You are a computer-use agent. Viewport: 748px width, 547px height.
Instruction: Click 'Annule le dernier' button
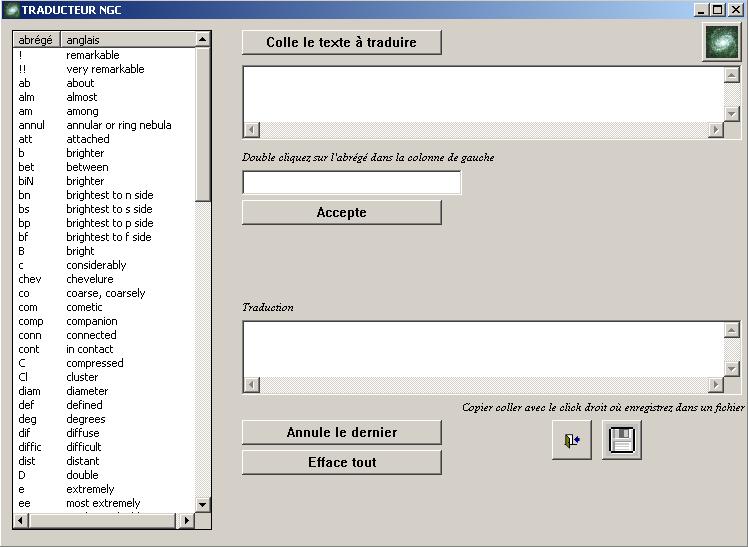click(x=341, y=432)
